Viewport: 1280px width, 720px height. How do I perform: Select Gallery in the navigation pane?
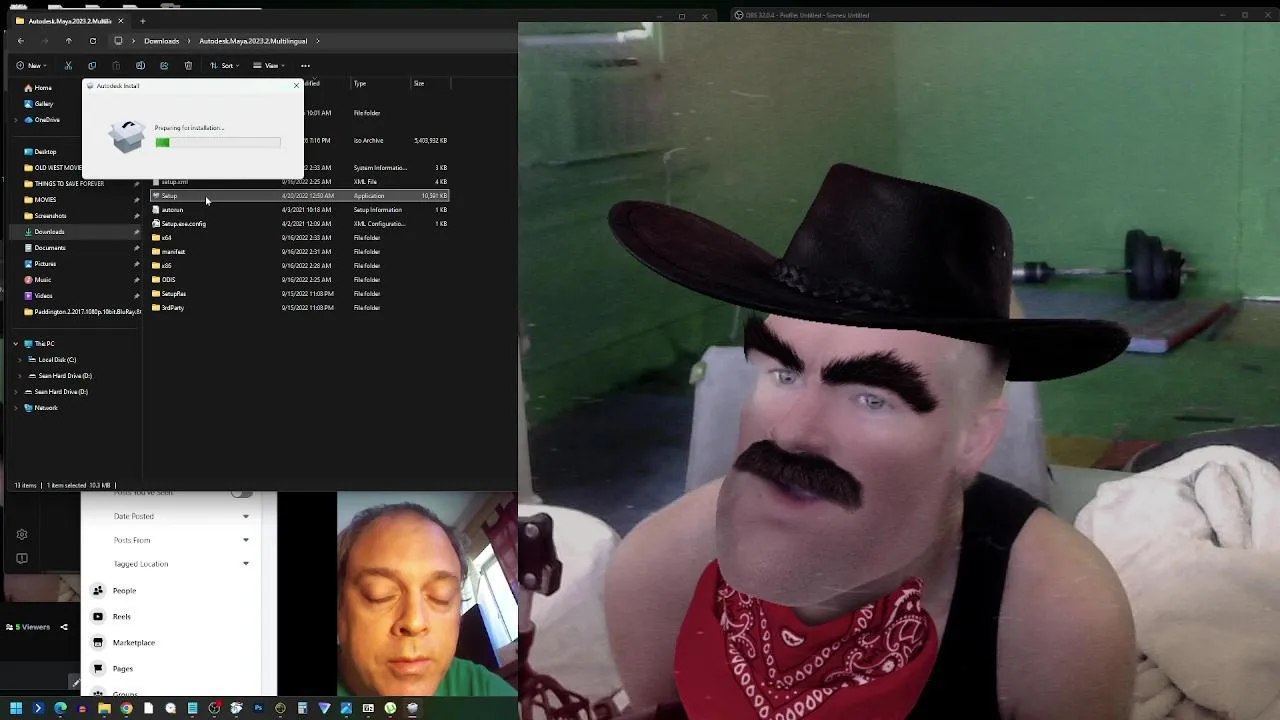click(x=44, y=104)
